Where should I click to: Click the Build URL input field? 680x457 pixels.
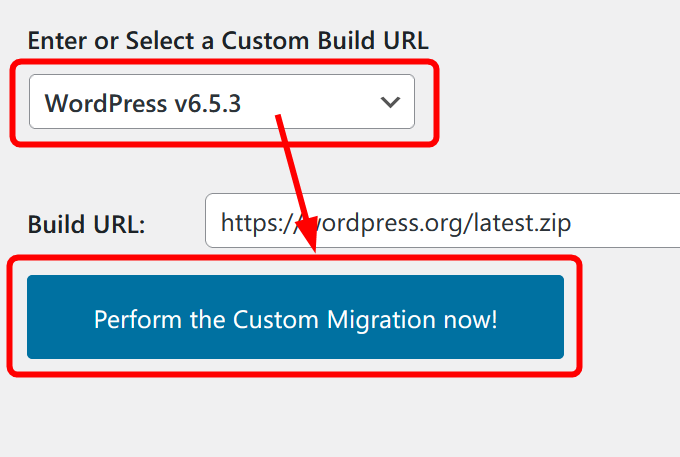440,221
